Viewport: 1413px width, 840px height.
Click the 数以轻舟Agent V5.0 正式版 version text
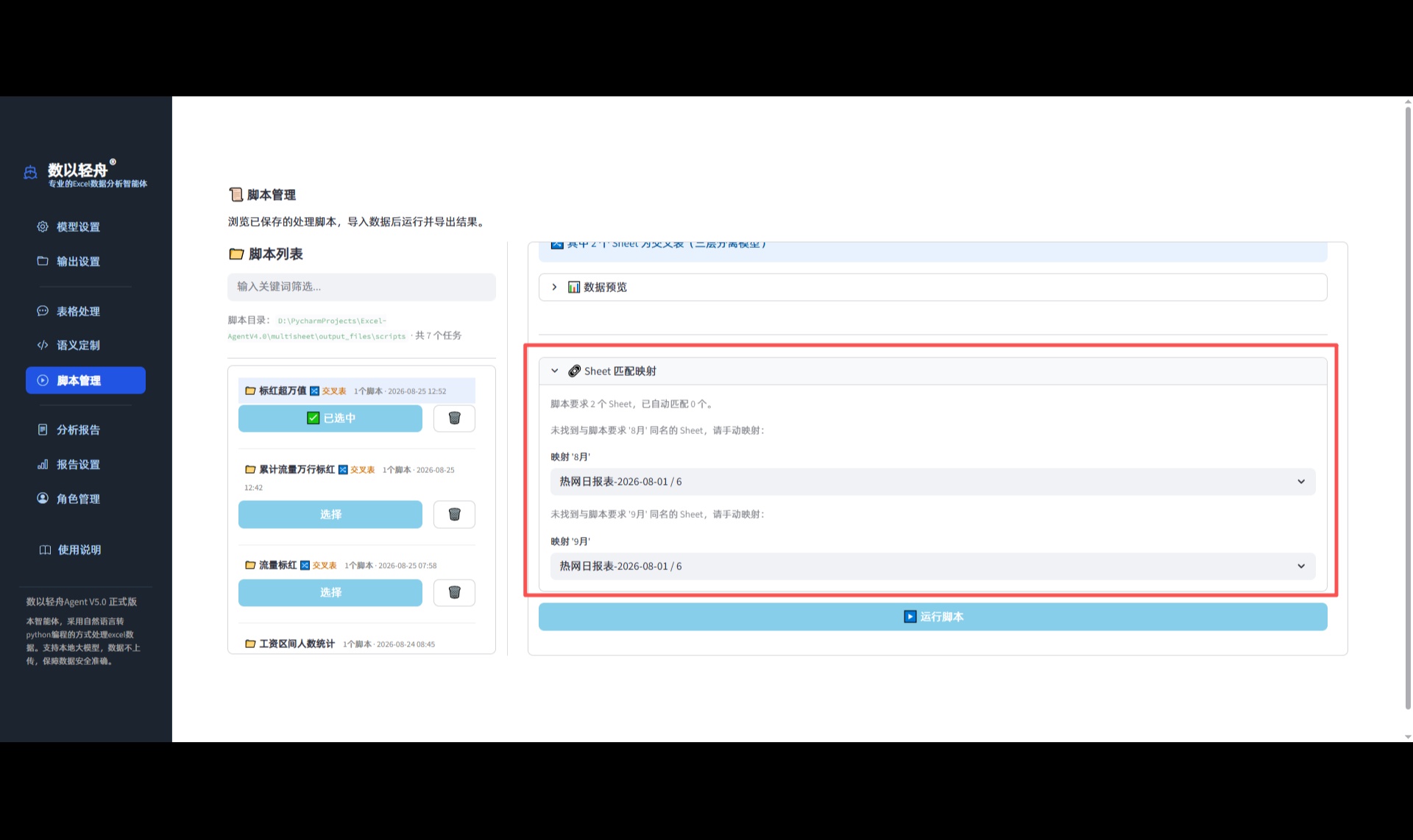tap(82, 602)
